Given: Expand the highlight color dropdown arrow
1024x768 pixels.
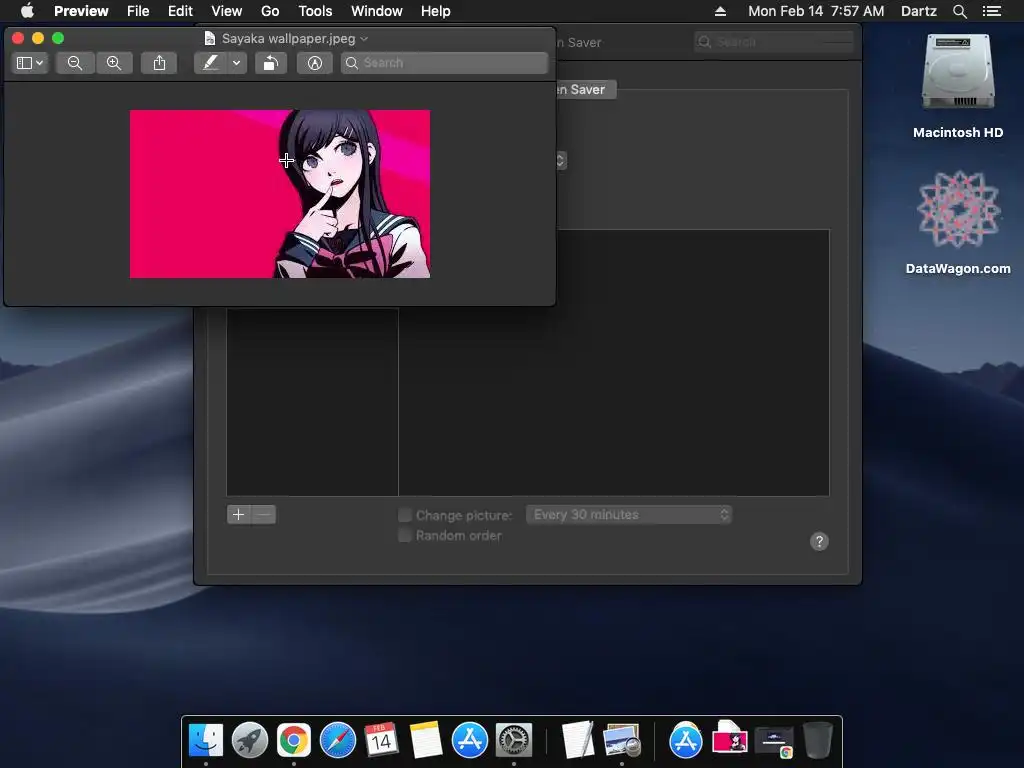Looking at the screenshot, I should click(x=236, y=63).
